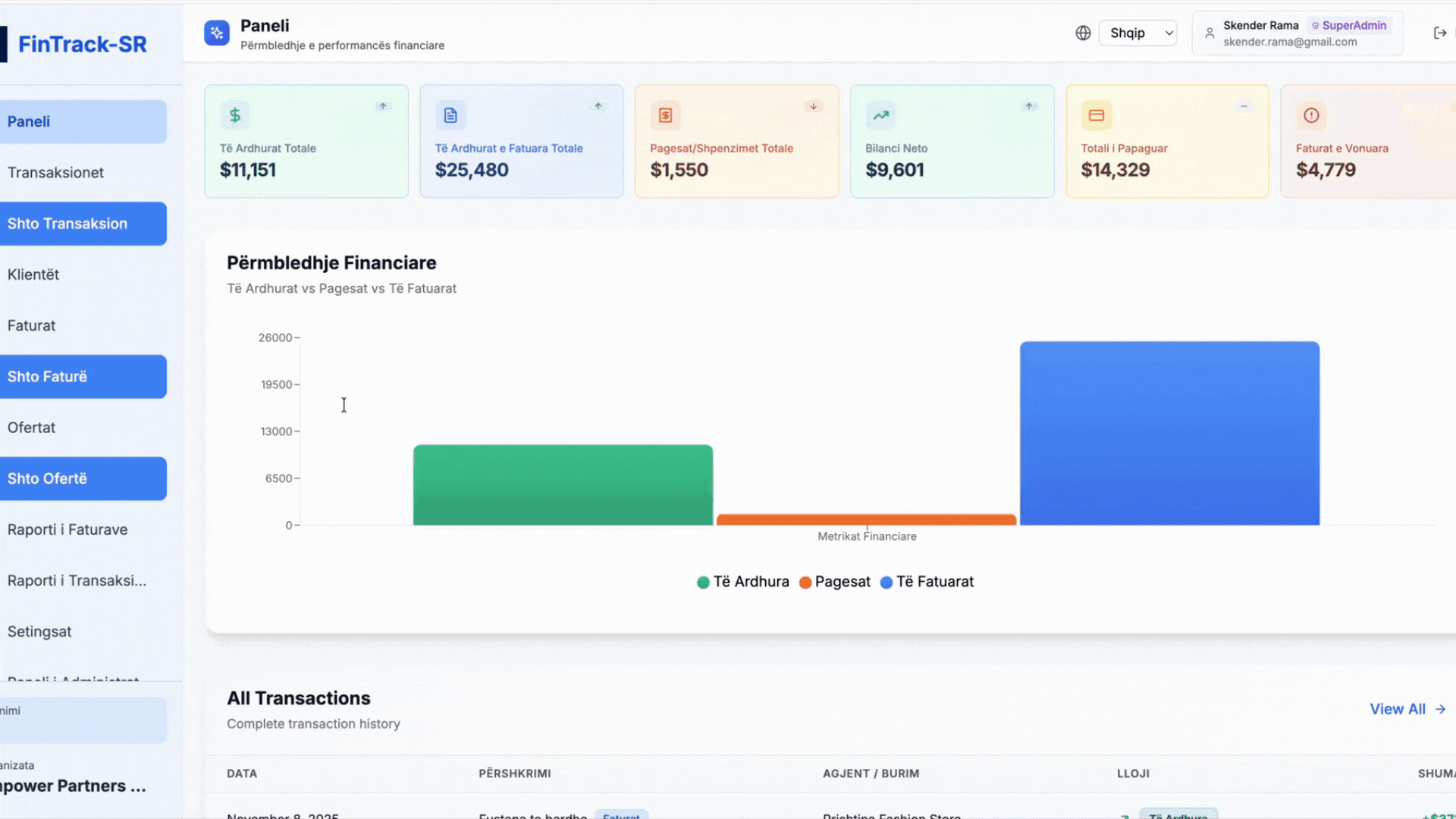Click the FinTrack sparkle logo icon in the header
1456x819 pixels.
(216, 33)
